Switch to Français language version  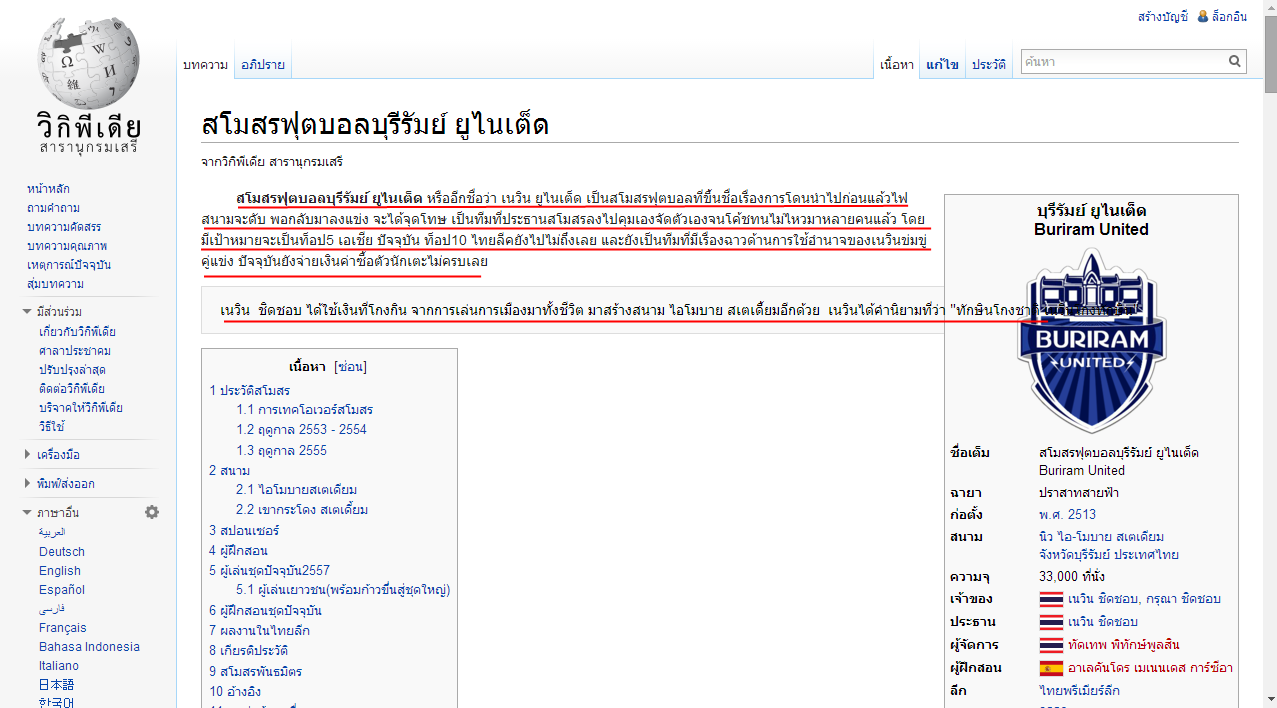tap(63, 628)
